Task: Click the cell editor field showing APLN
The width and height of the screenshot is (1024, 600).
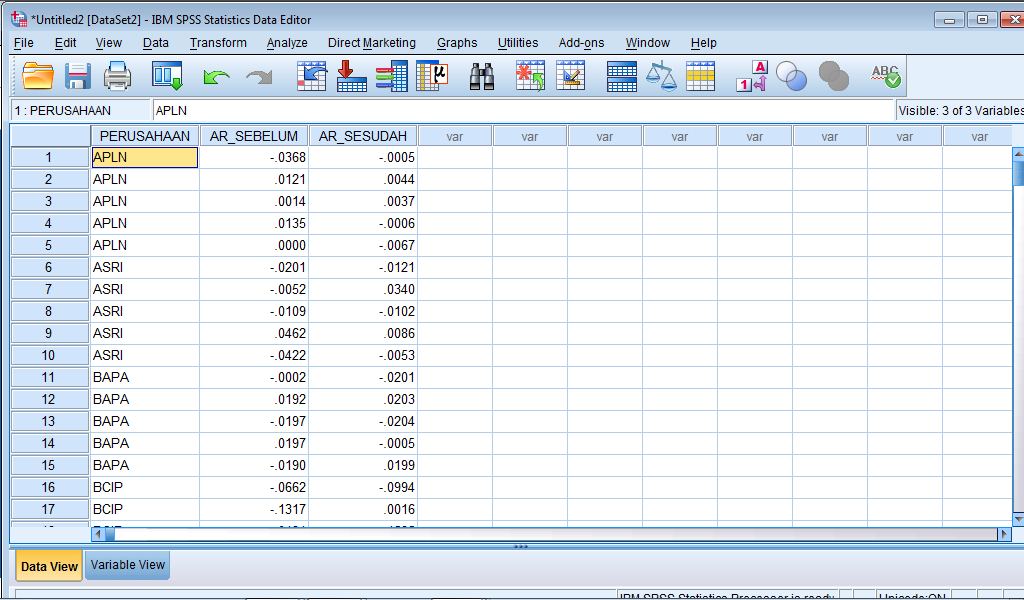Action: (524, 110)
